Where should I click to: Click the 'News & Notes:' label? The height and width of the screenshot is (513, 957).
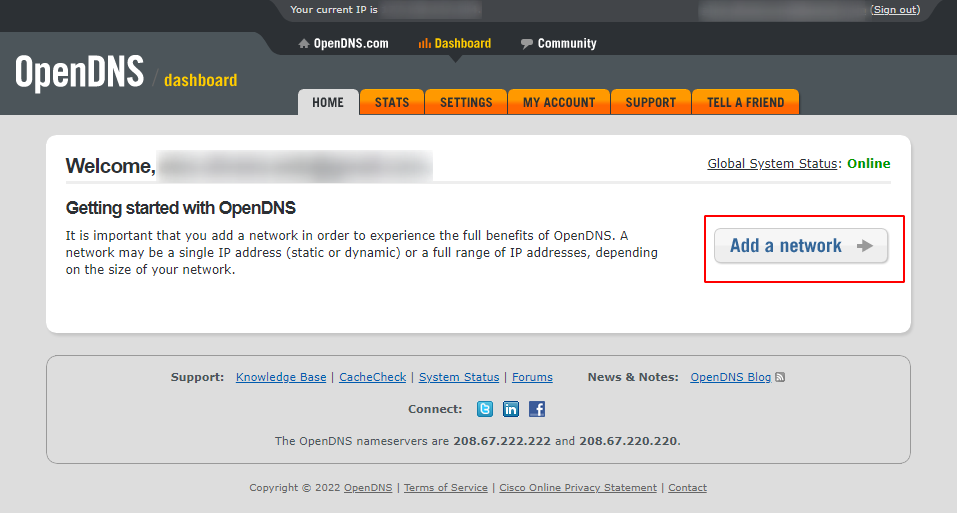pyautogui.click(x=633, y=377)
